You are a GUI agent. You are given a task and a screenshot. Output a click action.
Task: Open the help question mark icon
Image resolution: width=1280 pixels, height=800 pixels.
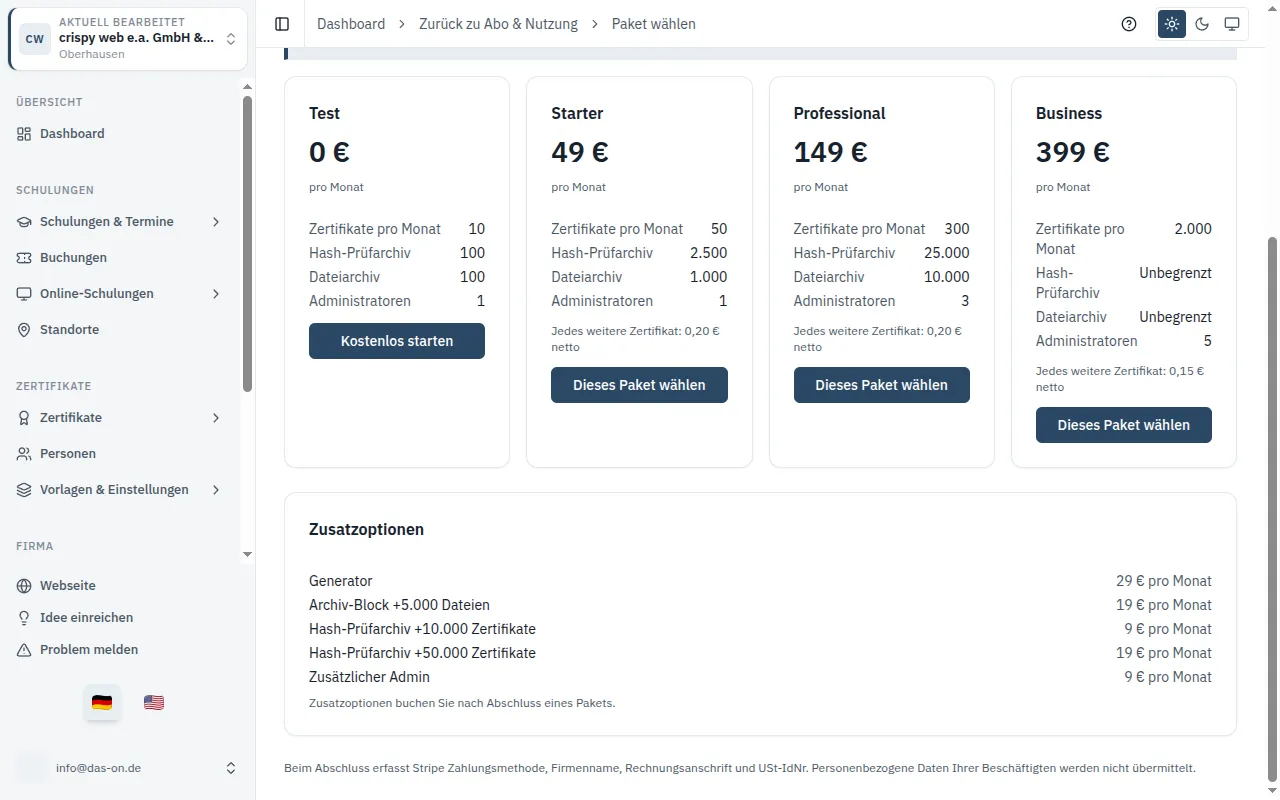pyautogui.click(x=1129, y=24)
